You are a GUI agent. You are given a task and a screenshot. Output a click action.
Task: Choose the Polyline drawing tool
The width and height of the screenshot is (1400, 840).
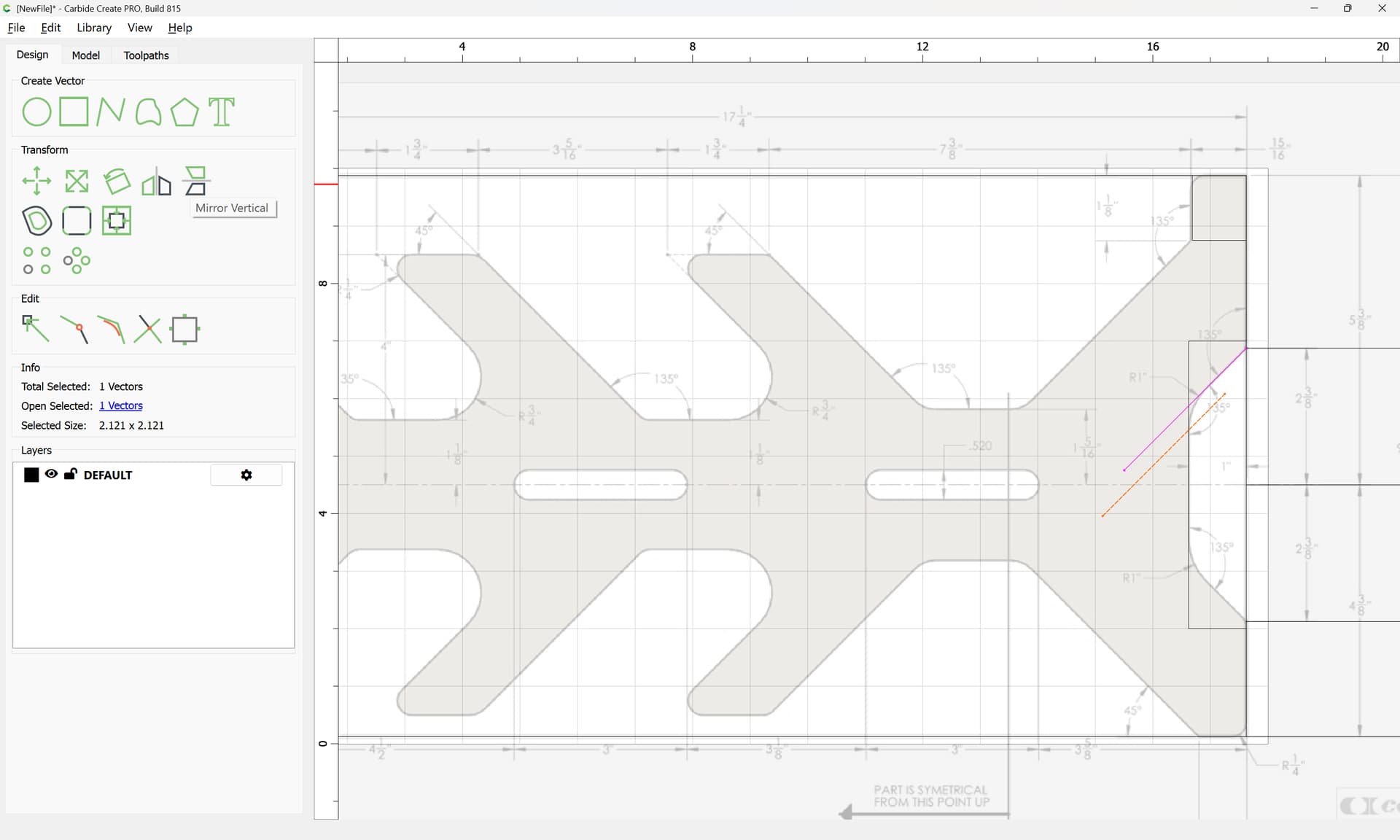(x=110, y=112)
